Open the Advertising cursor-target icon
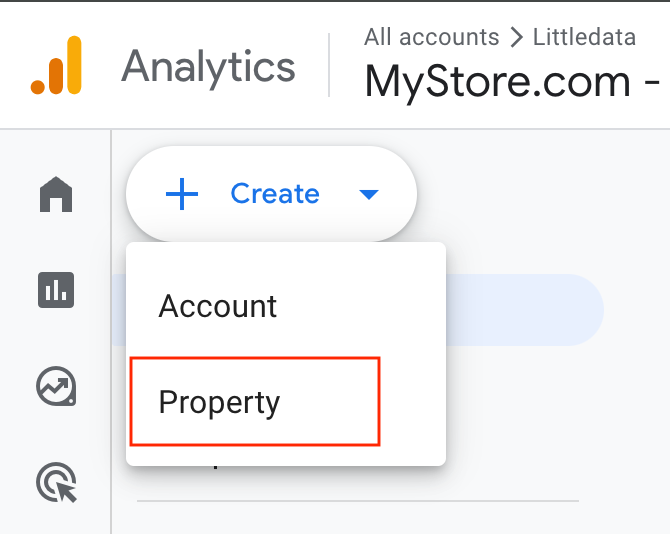 56,482
